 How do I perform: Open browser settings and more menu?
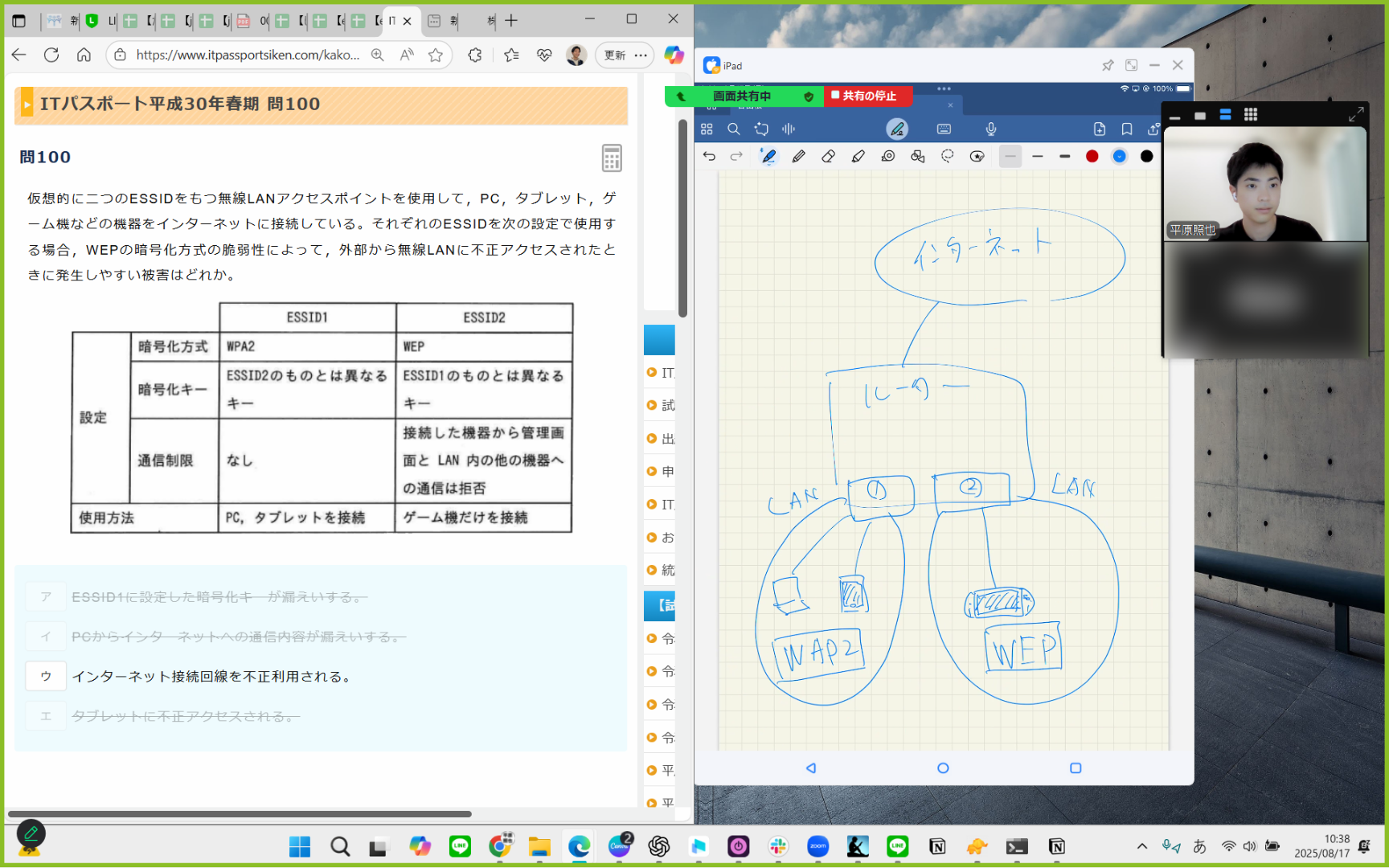641,55
